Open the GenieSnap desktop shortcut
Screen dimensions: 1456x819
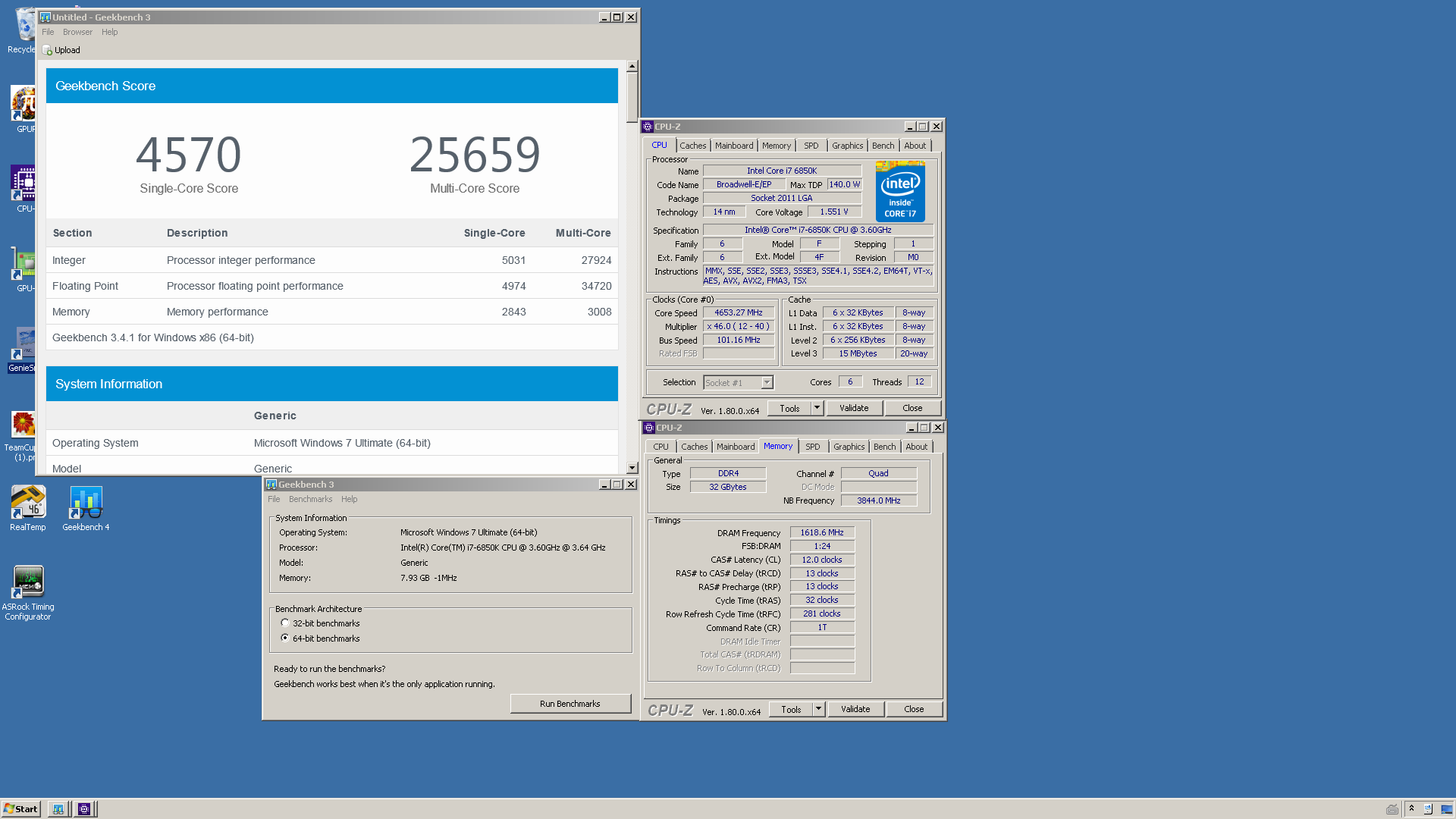23,349
